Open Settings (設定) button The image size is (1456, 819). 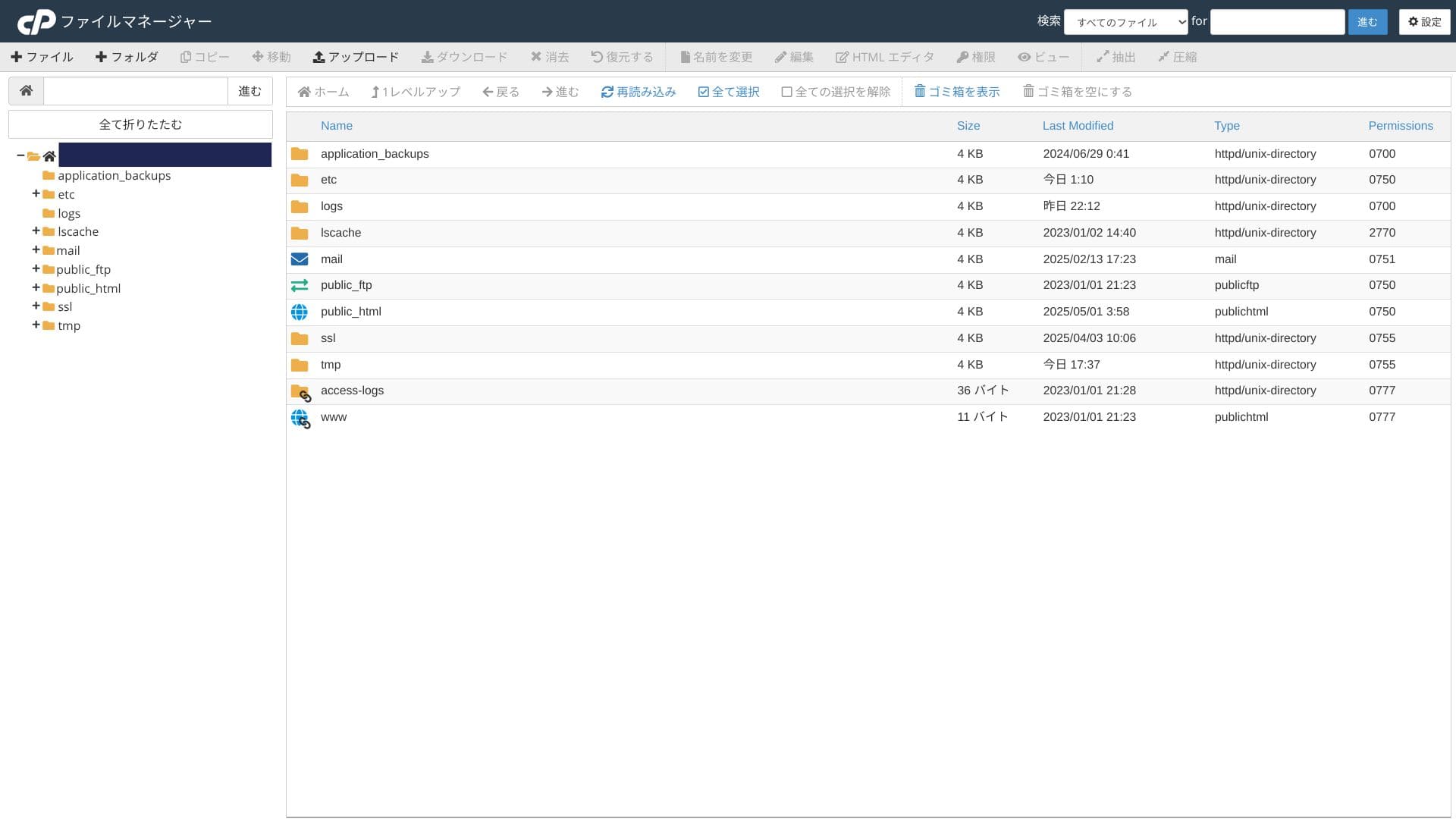1424,22
